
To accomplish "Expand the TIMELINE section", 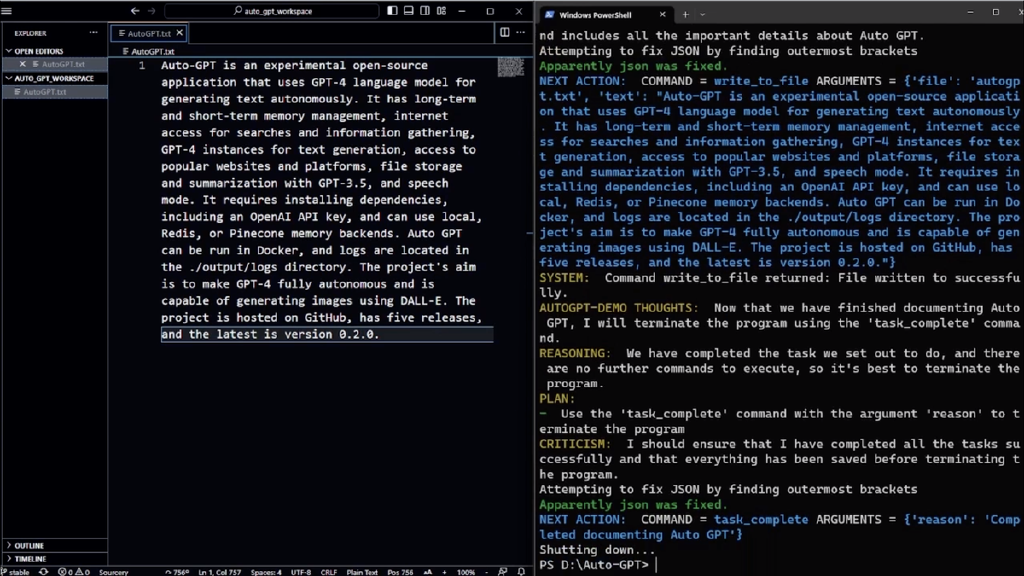I will pos(28,559).
